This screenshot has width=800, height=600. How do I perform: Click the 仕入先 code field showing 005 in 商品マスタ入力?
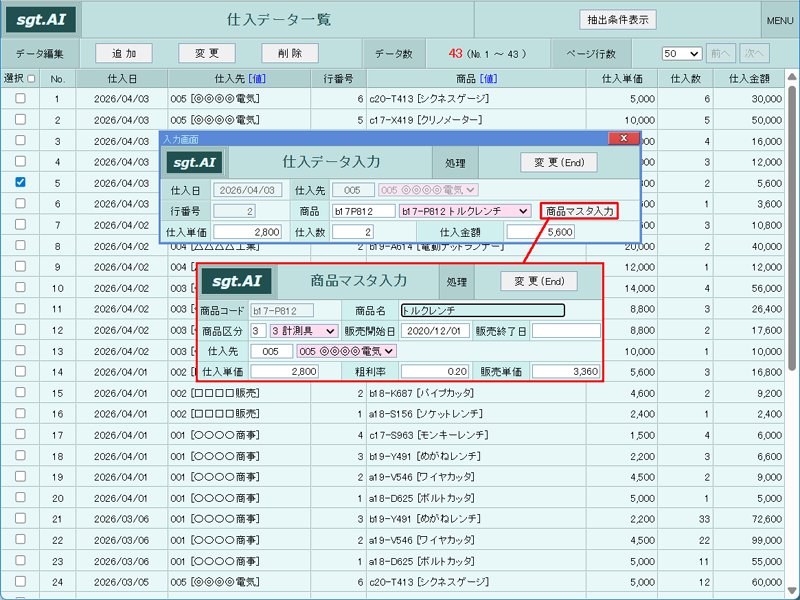point(271,352)
